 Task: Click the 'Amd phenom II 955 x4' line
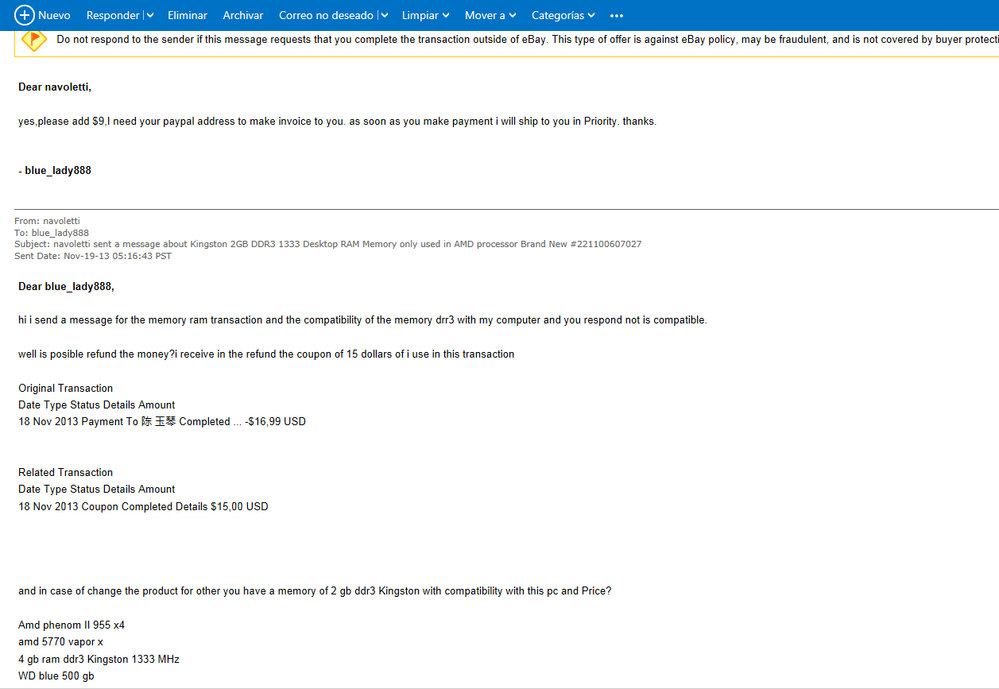(71, 625)
